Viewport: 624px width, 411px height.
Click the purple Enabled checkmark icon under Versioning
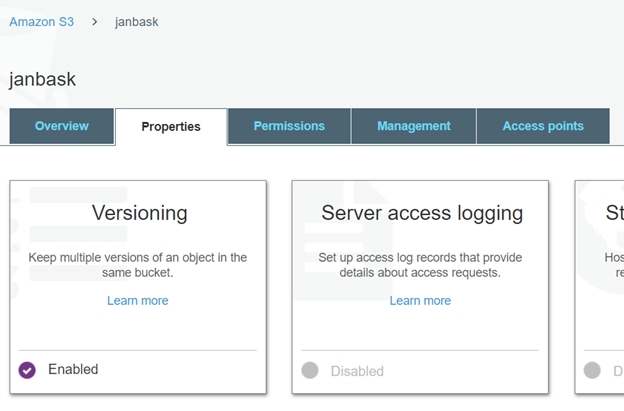coord(27,370)
